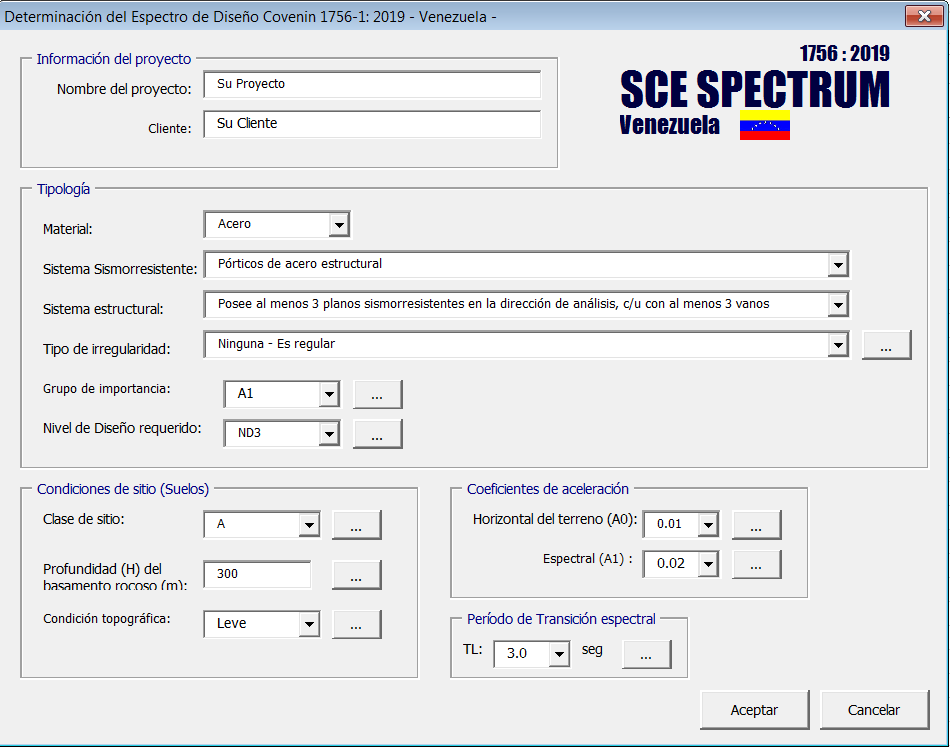
Task: Open the Material dropdown showing Acero
Action: click(x=339, y=225)
